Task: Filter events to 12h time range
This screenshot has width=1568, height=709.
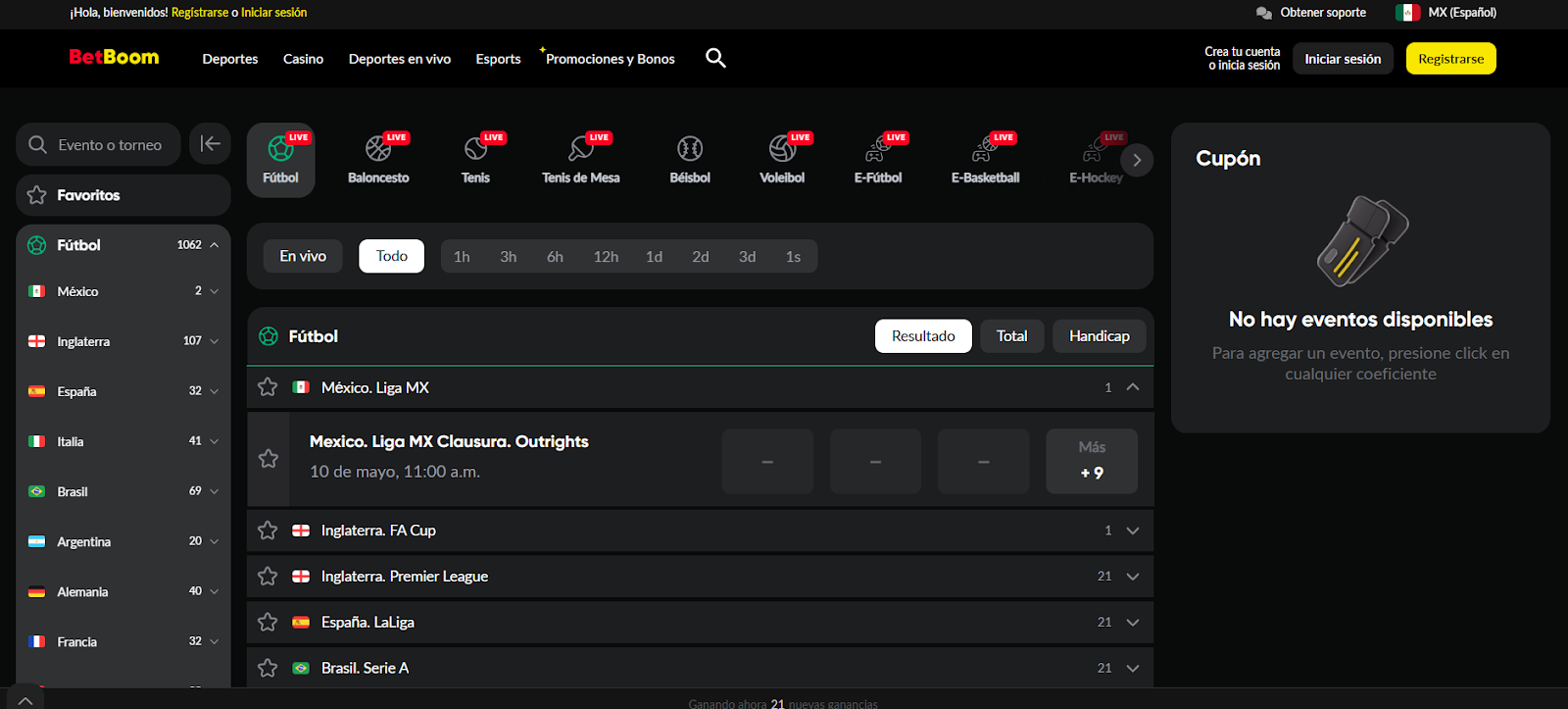Action: (606, 256)
